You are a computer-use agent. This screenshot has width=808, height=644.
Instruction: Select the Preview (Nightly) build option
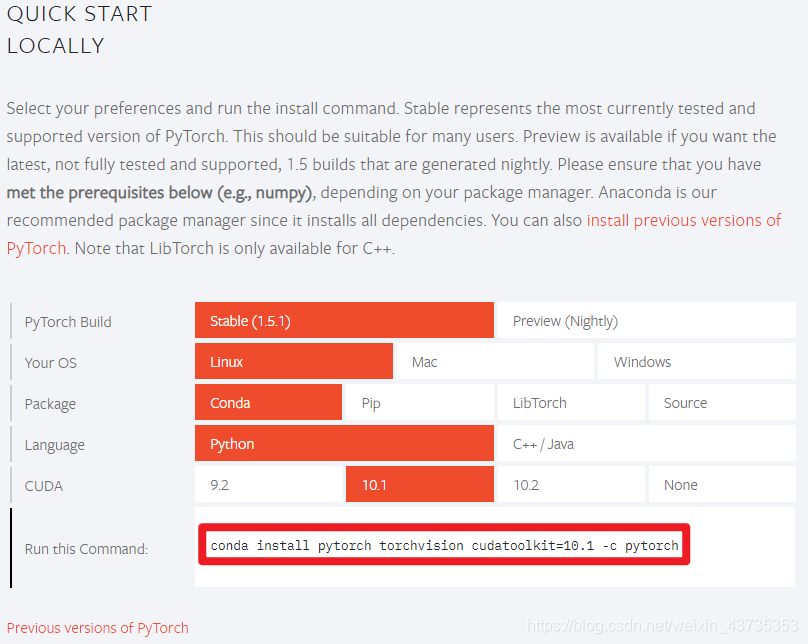click(x=647, y=320)
